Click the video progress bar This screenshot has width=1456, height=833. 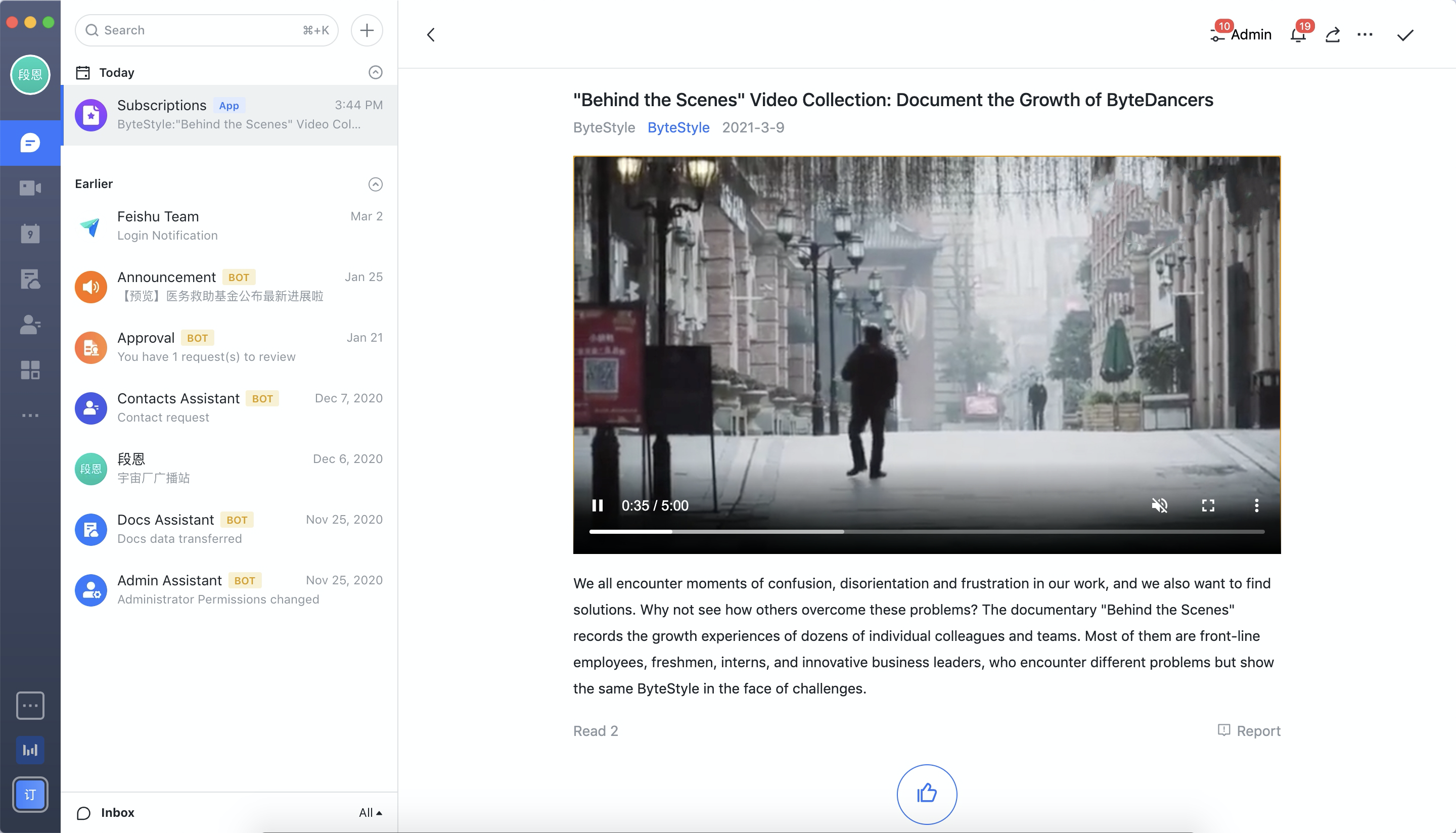pyautogui.click(x=926, y=532)
